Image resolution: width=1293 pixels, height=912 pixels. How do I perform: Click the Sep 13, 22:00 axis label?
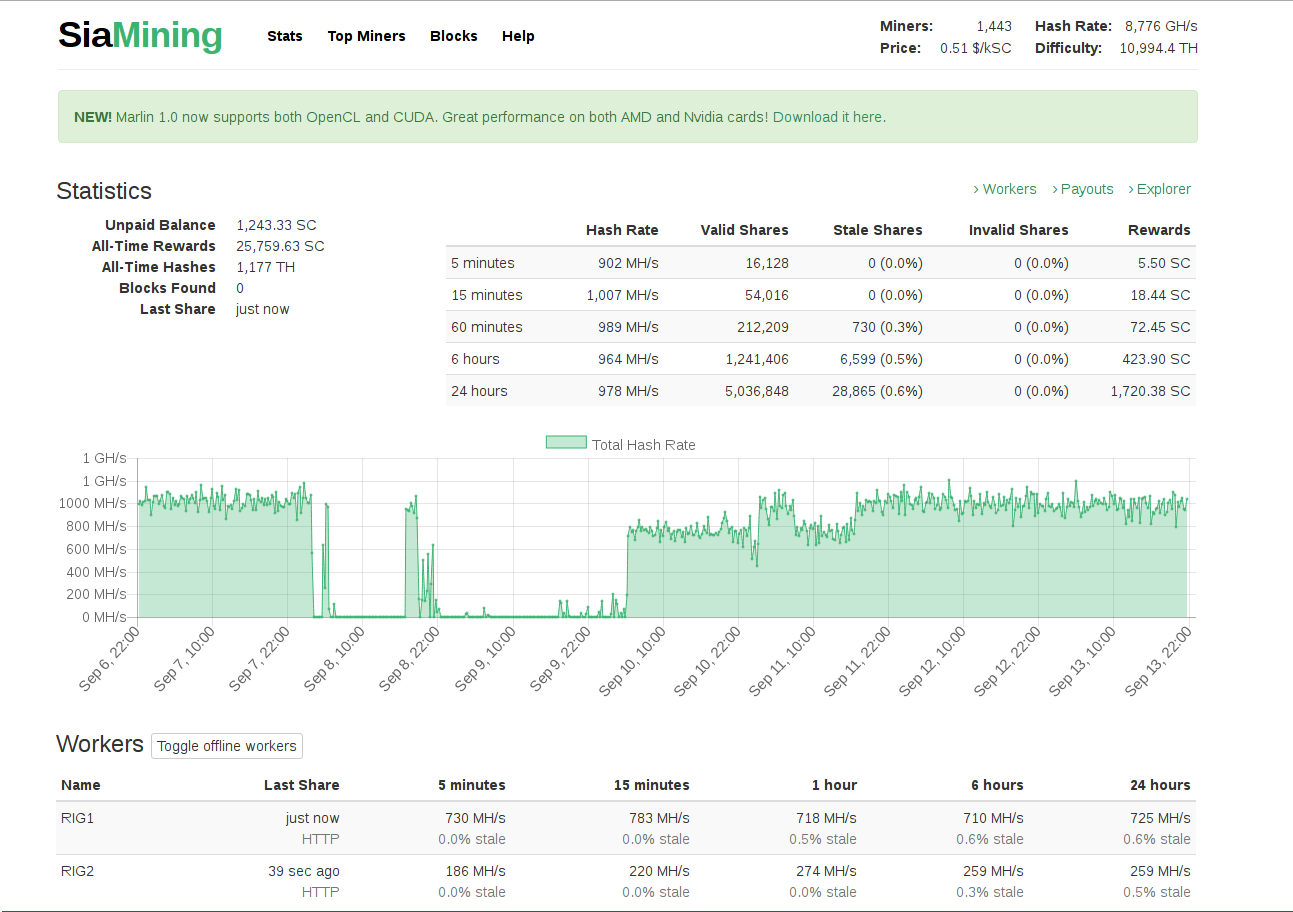tap(1158, 660)
